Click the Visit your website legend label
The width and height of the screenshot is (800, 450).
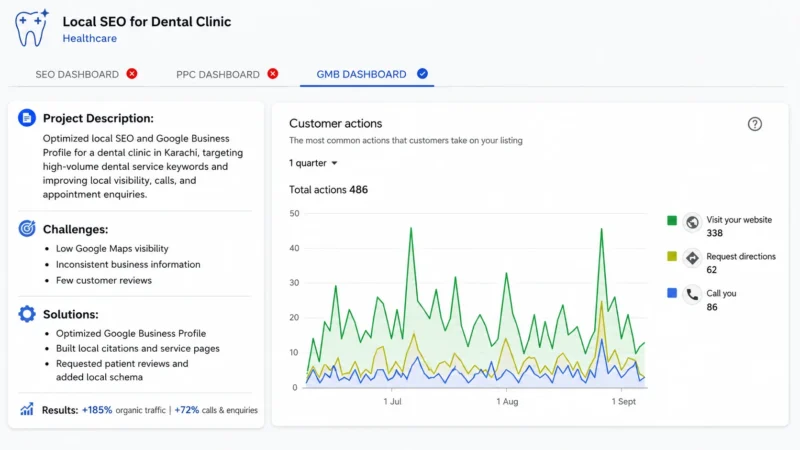tap(739, 220)
